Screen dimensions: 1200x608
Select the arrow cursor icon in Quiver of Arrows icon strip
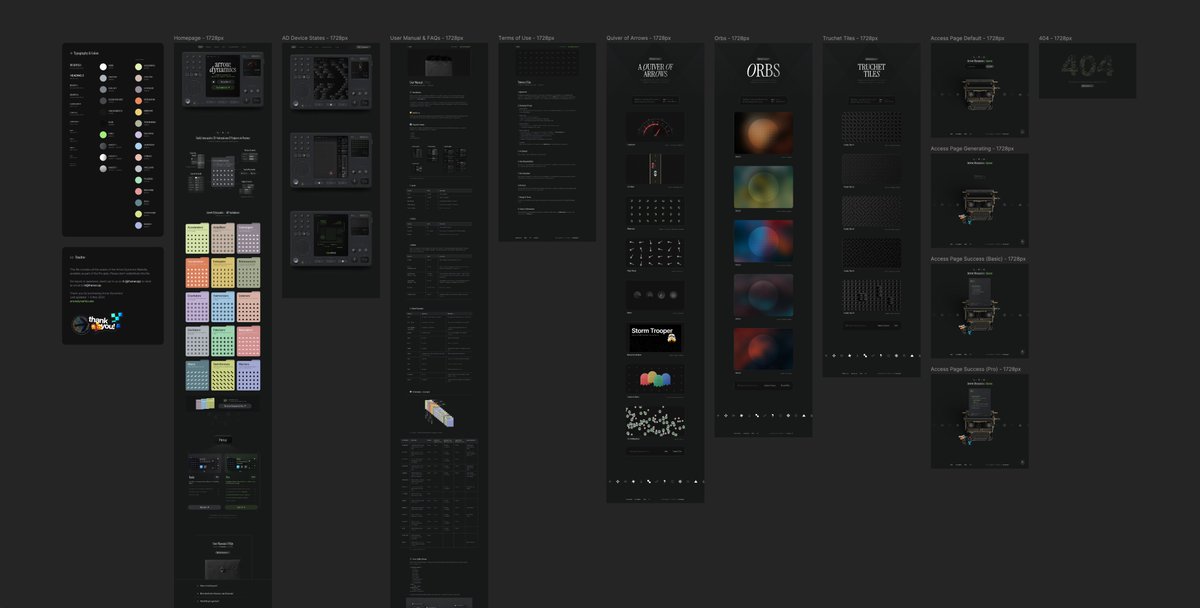click(x=649, y=482)
